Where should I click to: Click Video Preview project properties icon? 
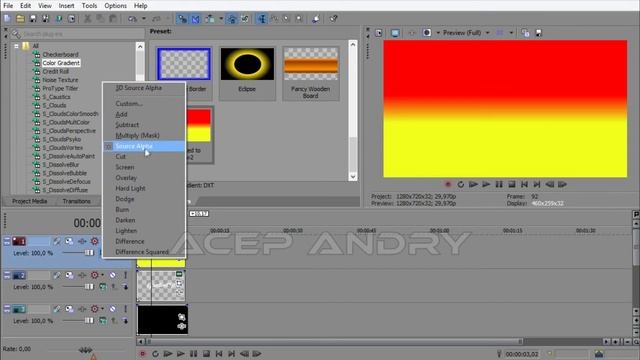379,33
